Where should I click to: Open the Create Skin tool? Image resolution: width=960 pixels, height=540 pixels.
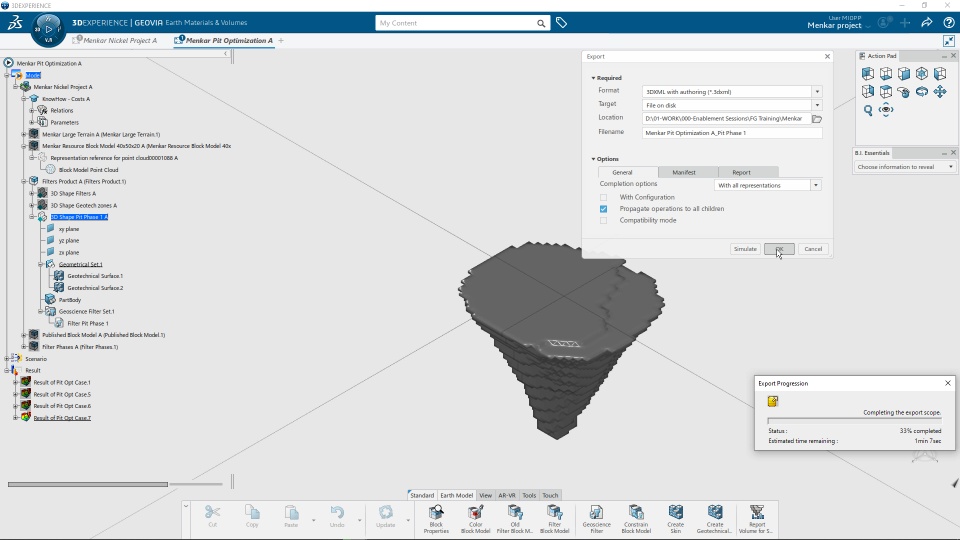(x=675, y=519)
